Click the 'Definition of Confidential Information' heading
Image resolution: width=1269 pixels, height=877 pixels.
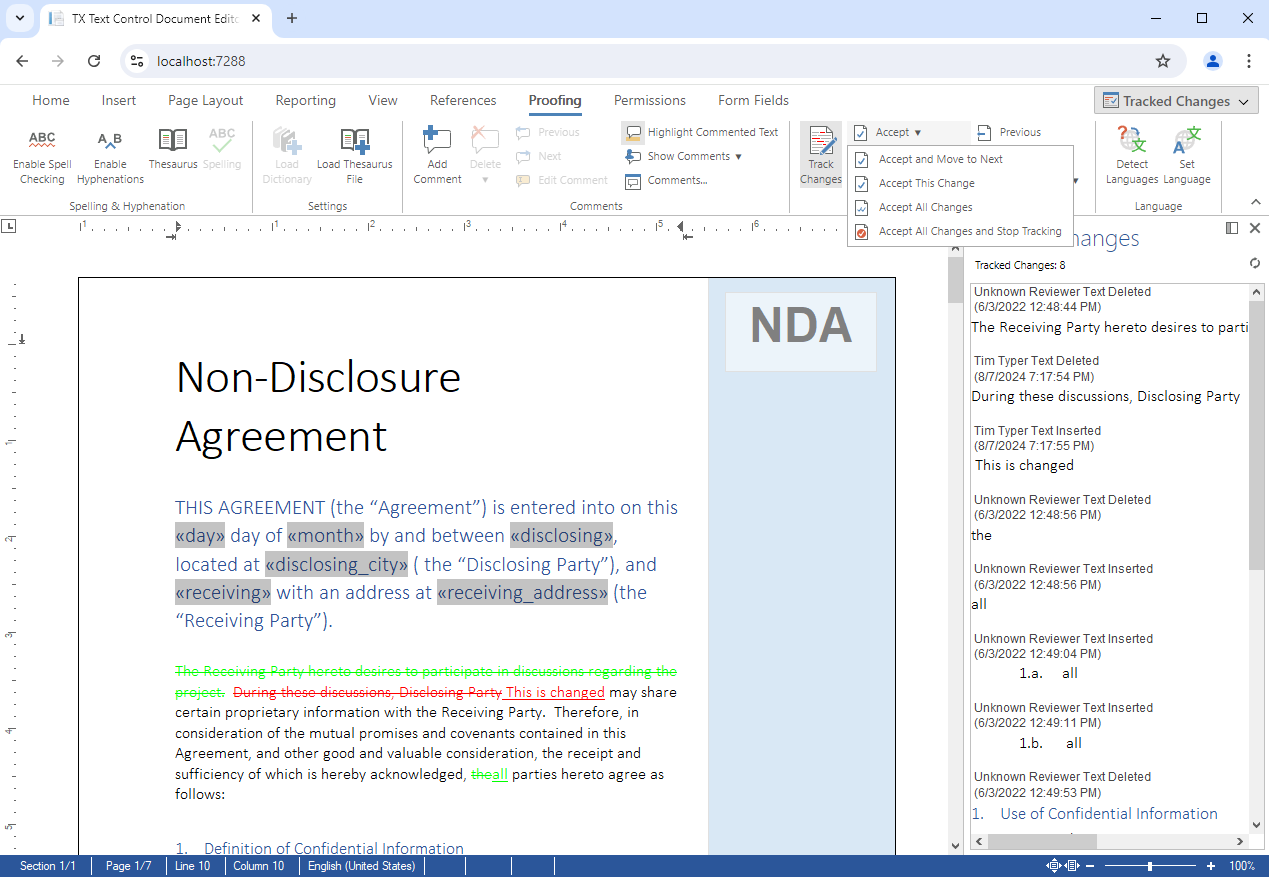pos(334,848)
